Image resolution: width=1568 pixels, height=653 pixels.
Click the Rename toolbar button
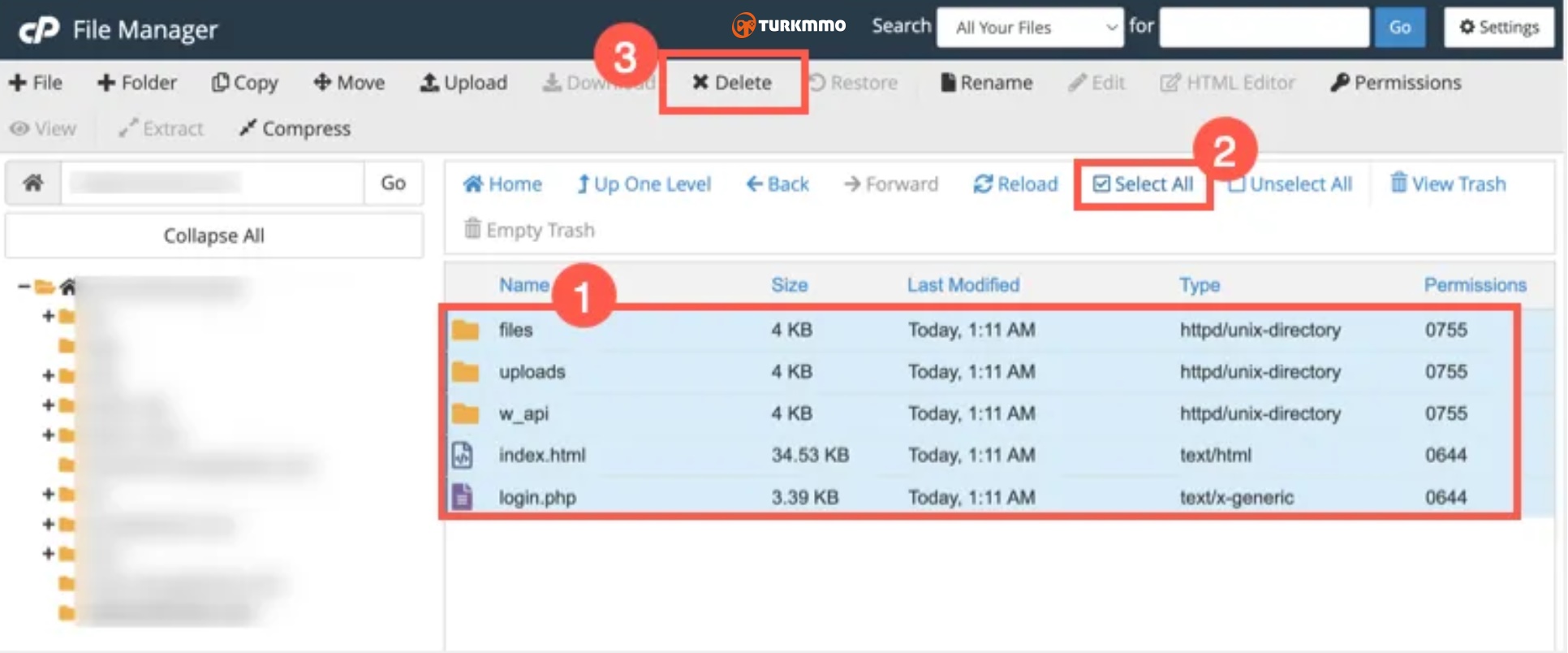986,83
